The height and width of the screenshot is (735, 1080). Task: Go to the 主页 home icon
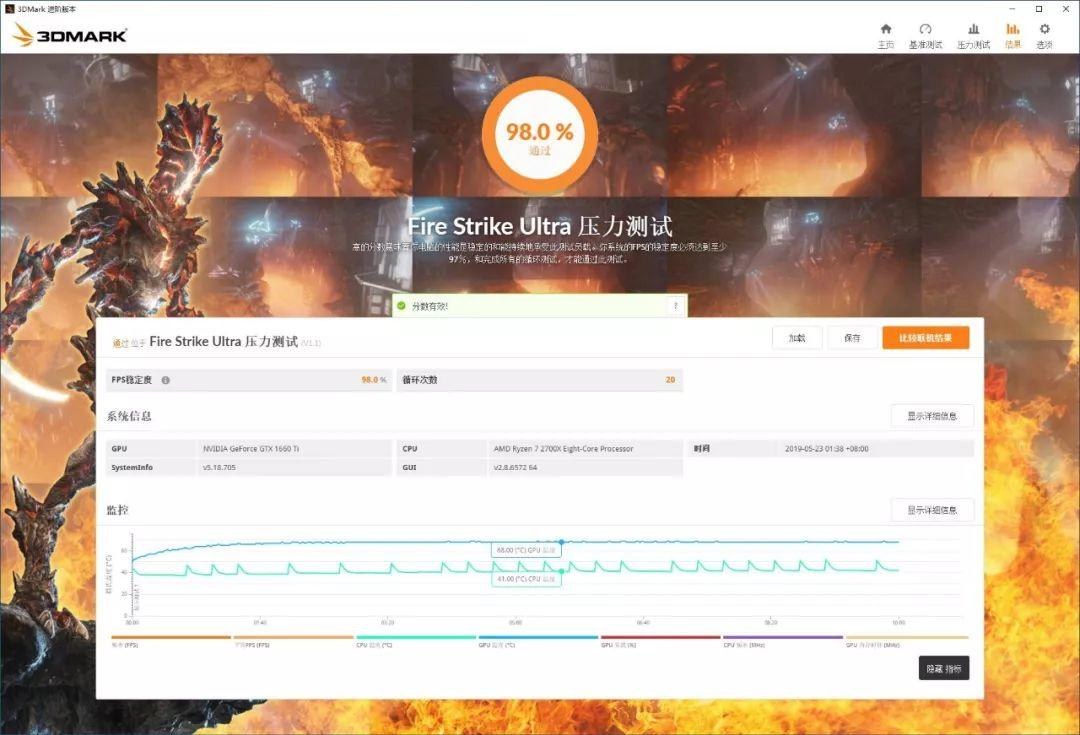pos(886,29)
